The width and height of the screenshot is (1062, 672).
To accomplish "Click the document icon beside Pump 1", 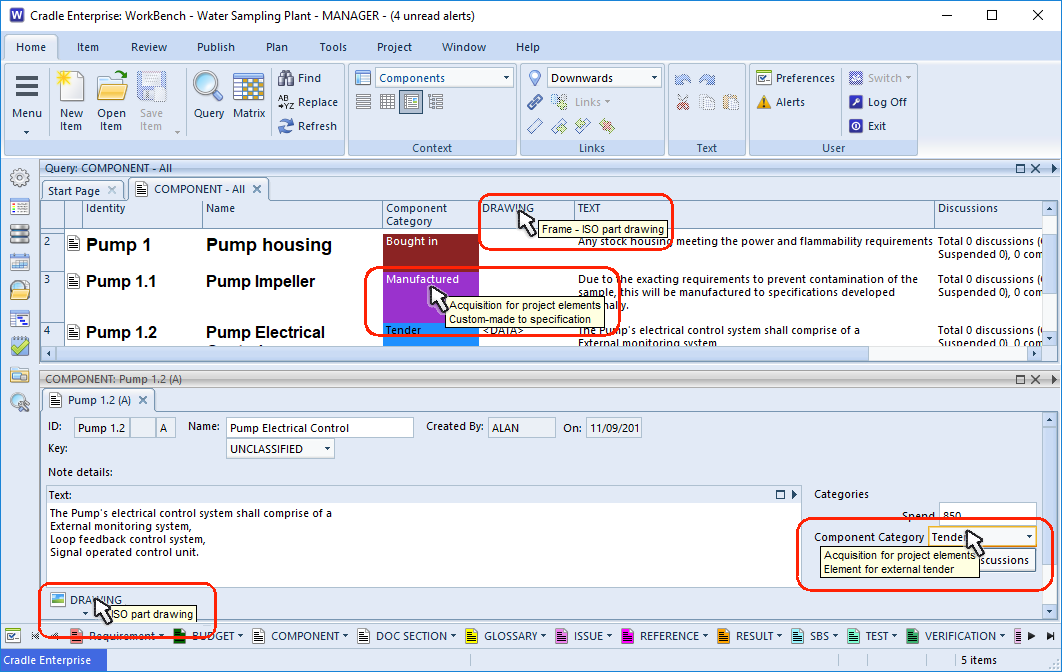I will click(x=73, y=243).
